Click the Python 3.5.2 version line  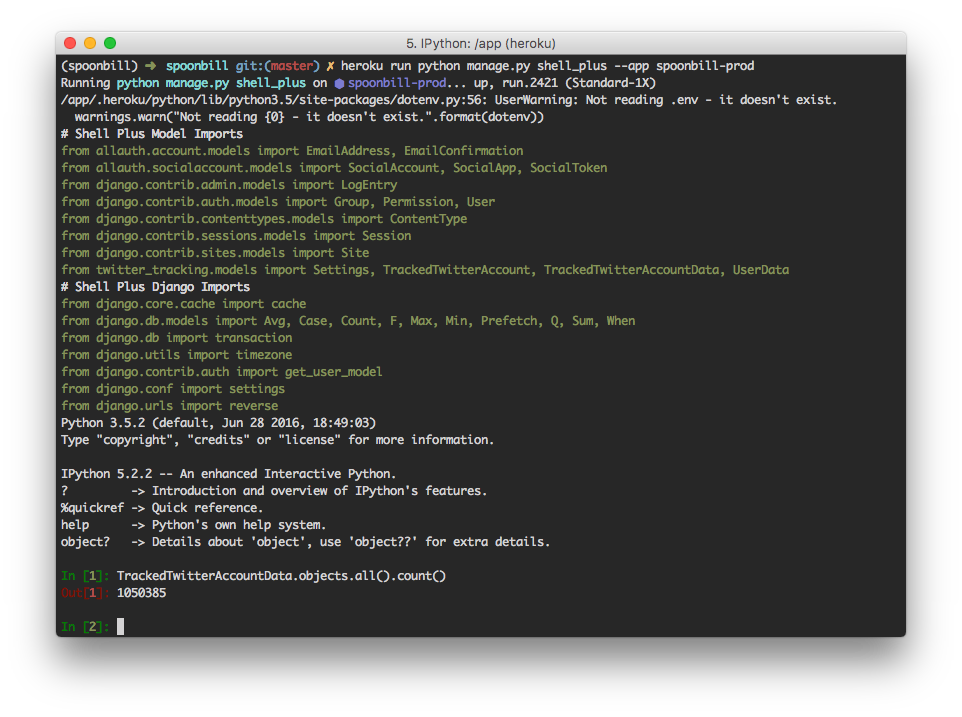pos(218,423)
